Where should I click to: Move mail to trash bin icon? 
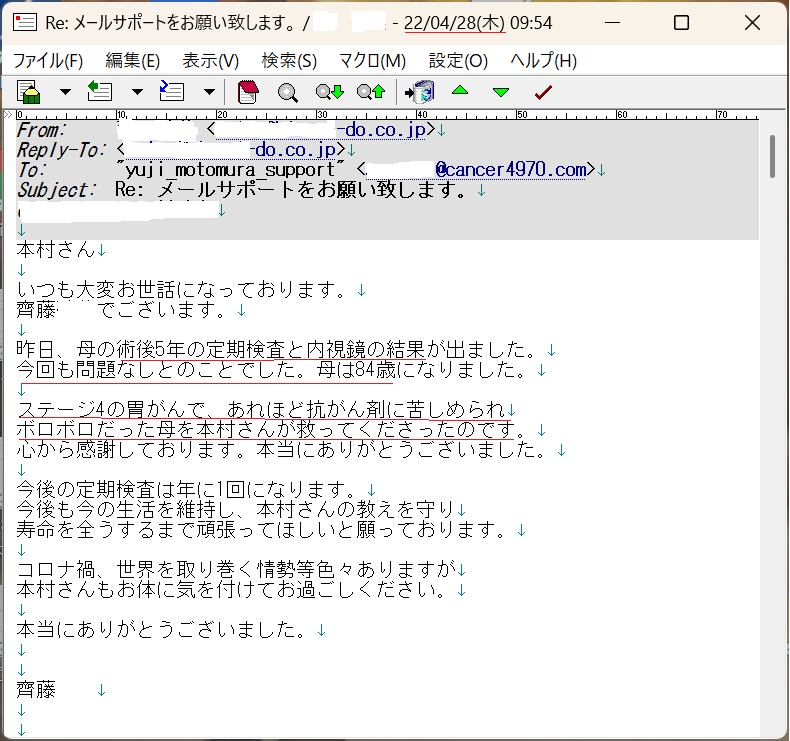420,92
